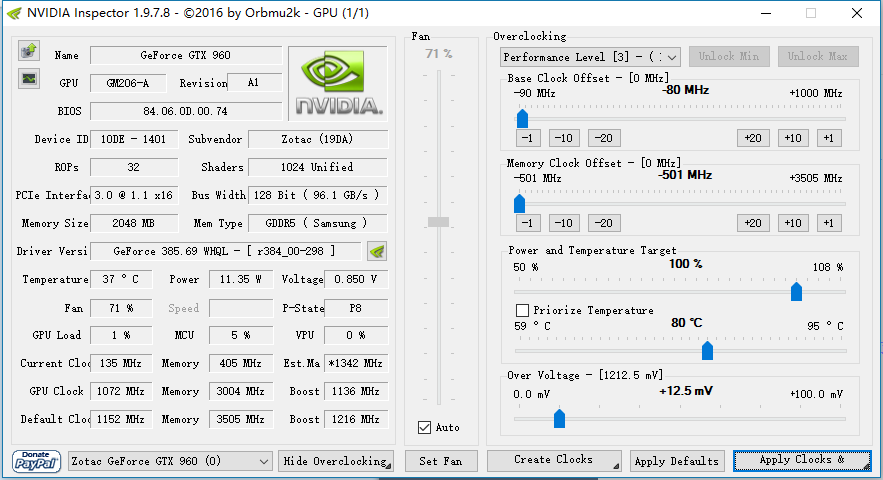The height and width of the screenshot is (480, 883).
Task: Click Base Clock Offset -1 button
Action: (x=528, y=138)
